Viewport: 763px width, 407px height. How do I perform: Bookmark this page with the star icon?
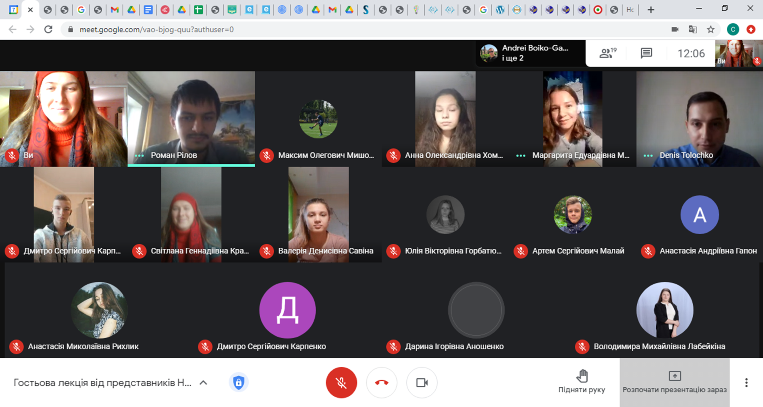coord(710,29)
